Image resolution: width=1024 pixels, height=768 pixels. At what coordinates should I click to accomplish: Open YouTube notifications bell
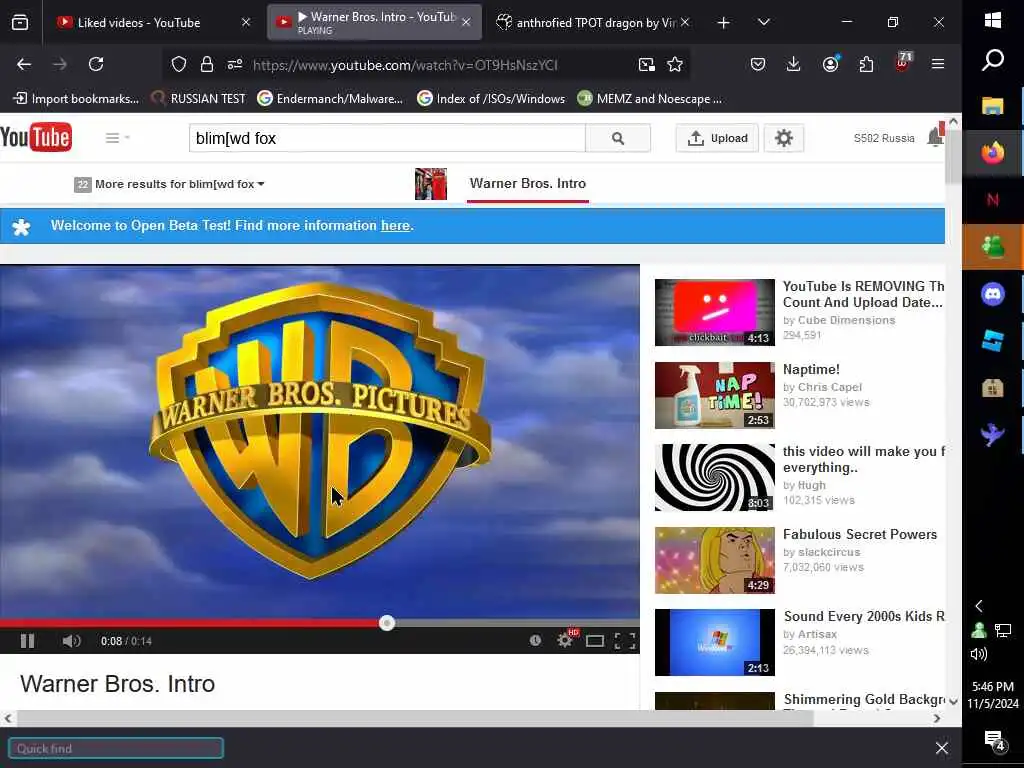coord(936,136)
